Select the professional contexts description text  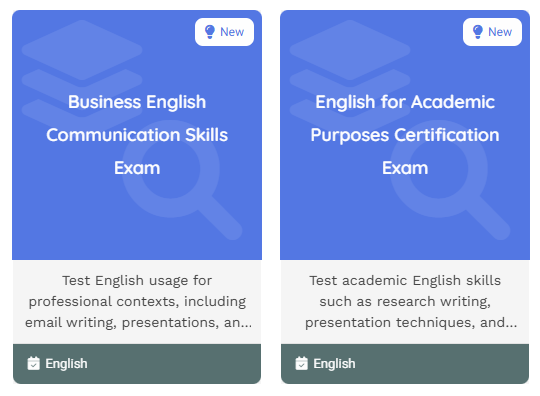point(137,301)
